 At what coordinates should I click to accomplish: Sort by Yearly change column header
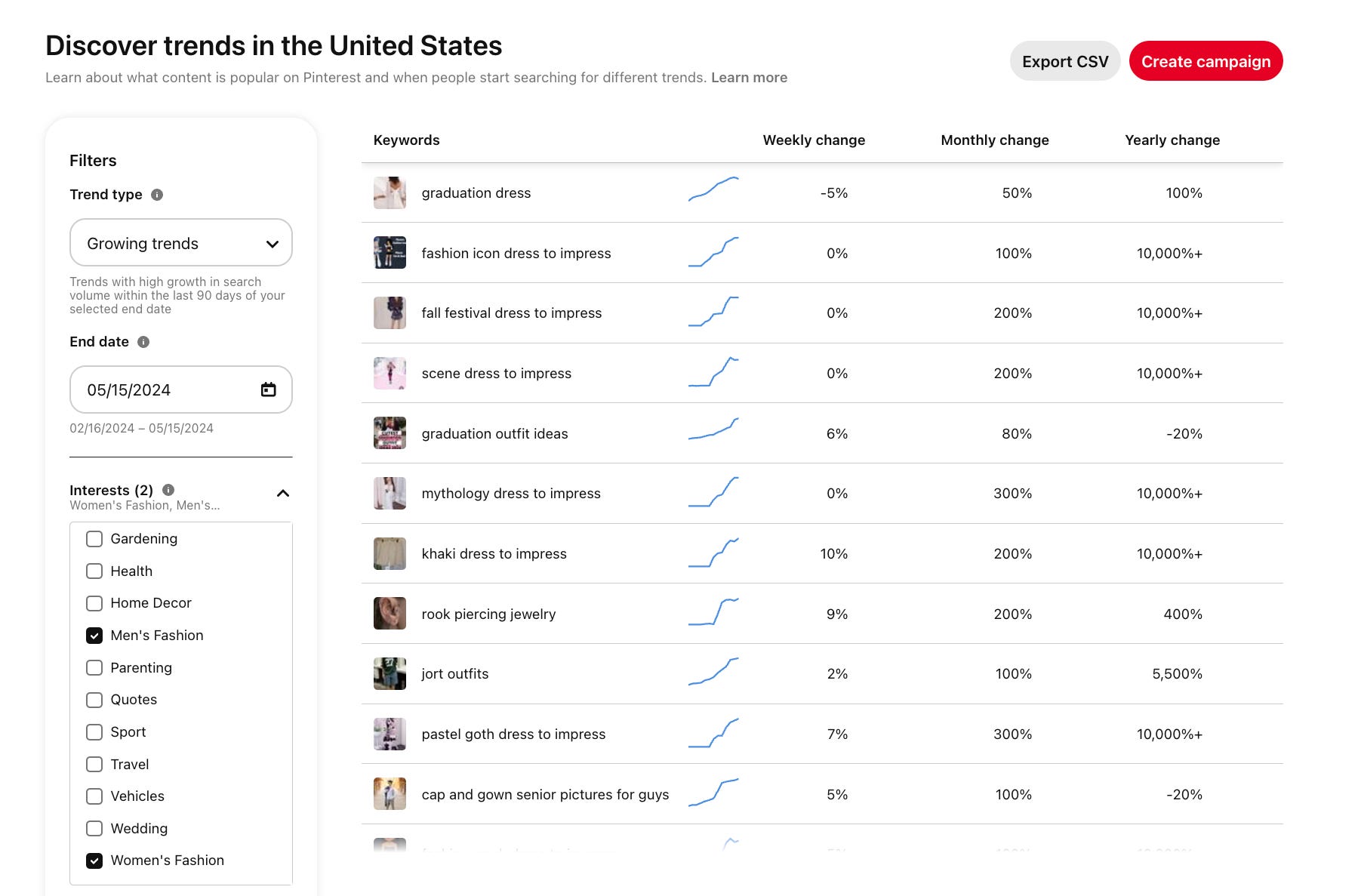tap(1172, 140)
